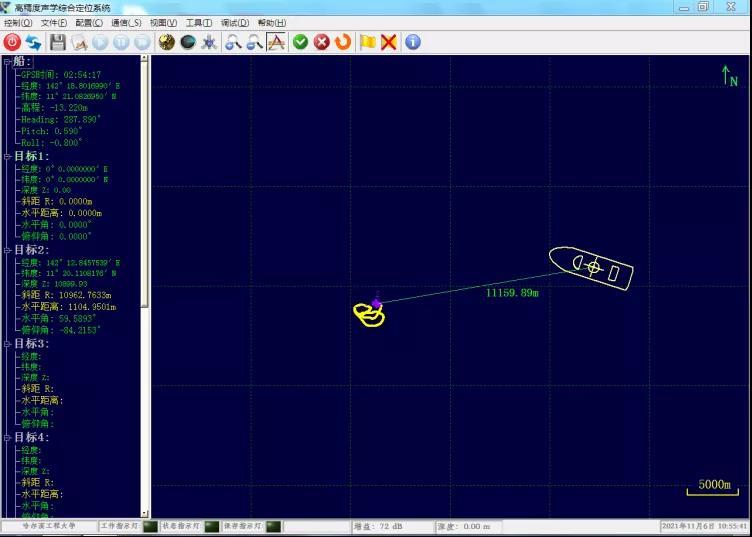Click the orange circular arrow icon
752x537 pixels.
(x=343, y=42)
